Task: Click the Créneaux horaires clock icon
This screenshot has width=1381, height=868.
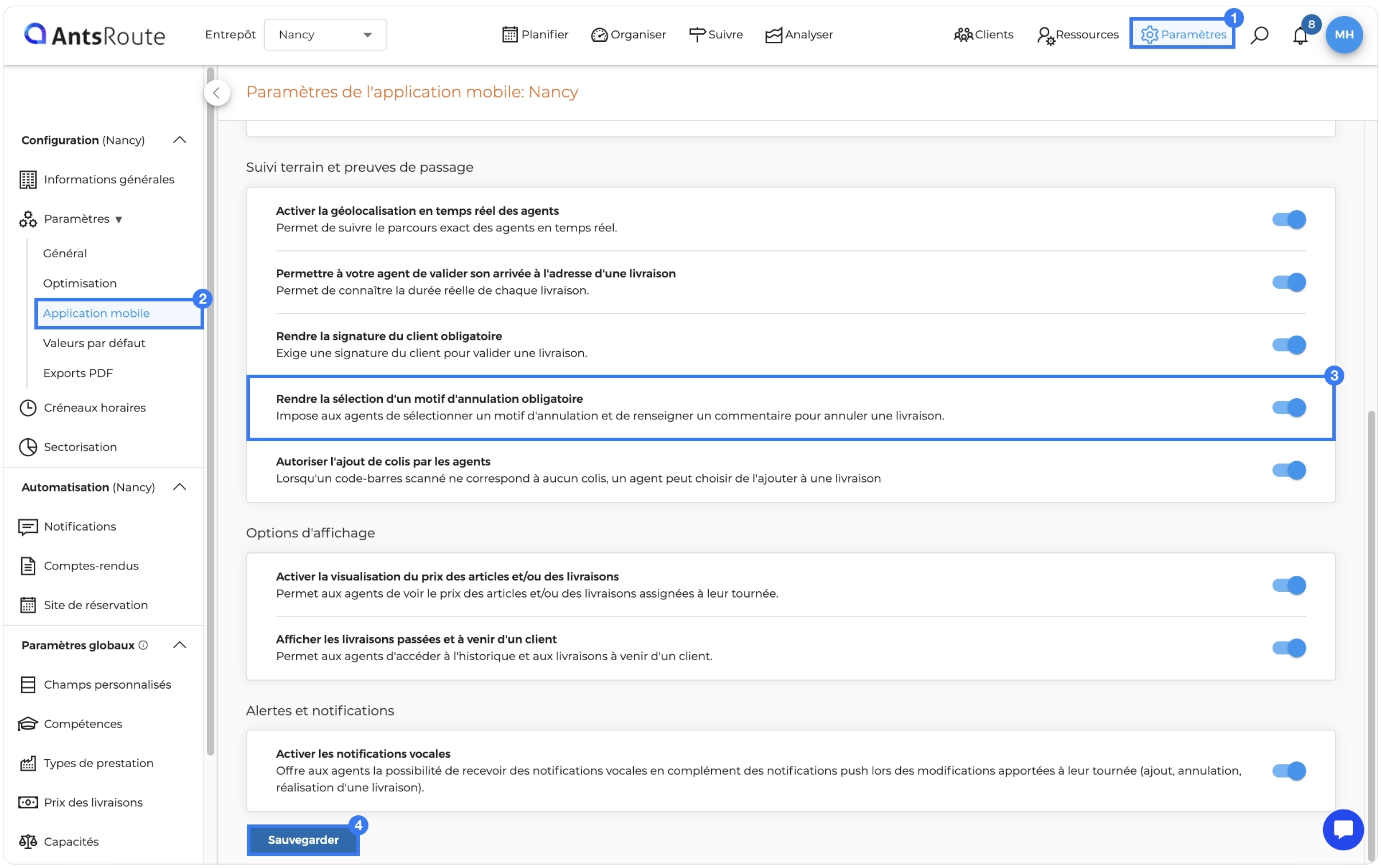Action: pyautogui.click(x=28, y=407)
